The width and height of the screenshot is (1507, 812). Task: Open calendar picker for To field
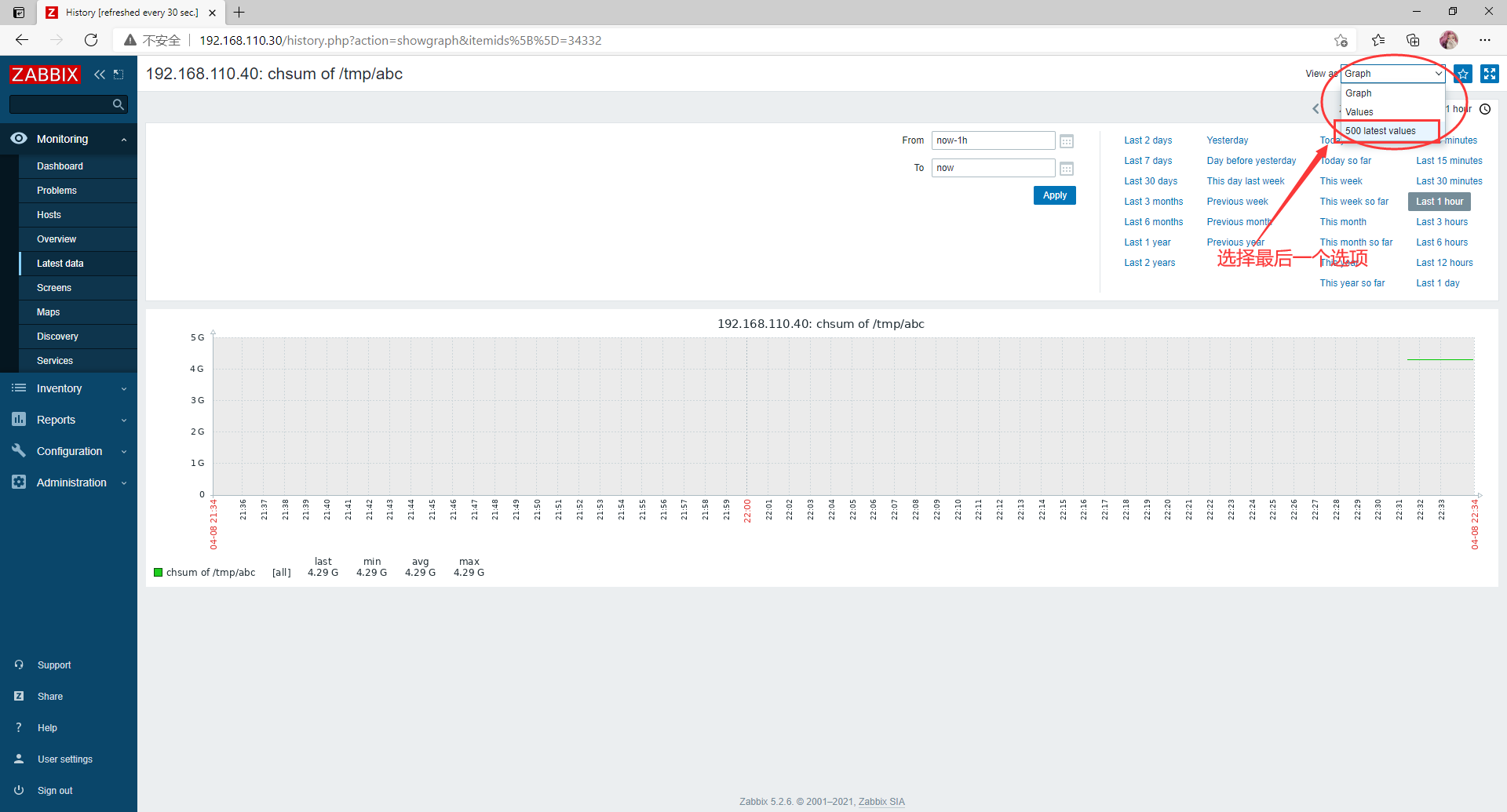click(x=1067, y=169)
